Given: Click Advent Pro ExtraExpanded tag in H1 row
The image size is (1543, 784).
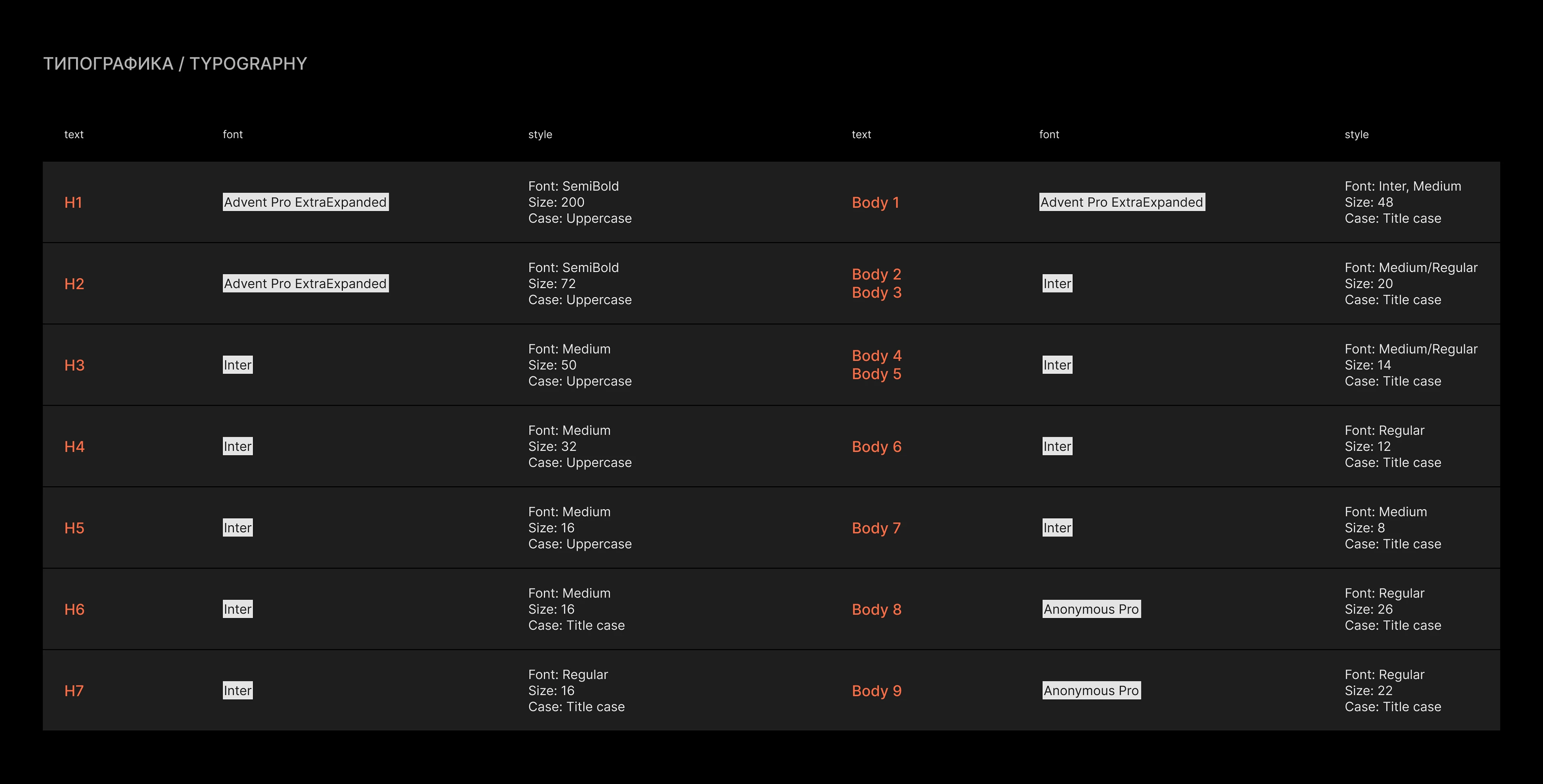Looking at the screenshot, I should 305,202.
